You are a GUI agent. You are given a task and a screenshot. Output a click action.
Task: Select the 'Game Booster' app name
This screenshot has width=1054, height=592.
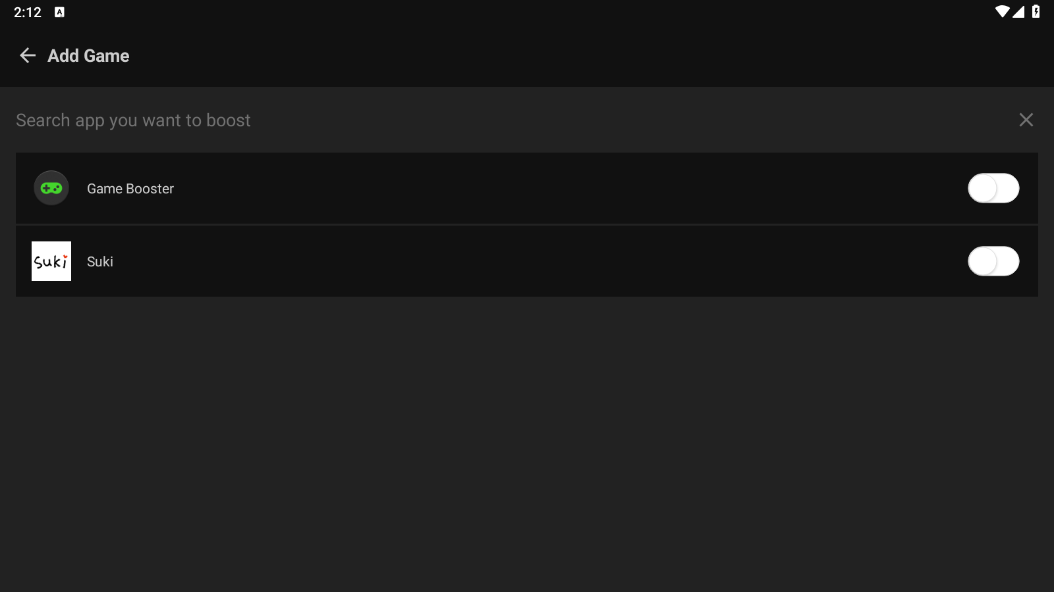tap(130, 189)
